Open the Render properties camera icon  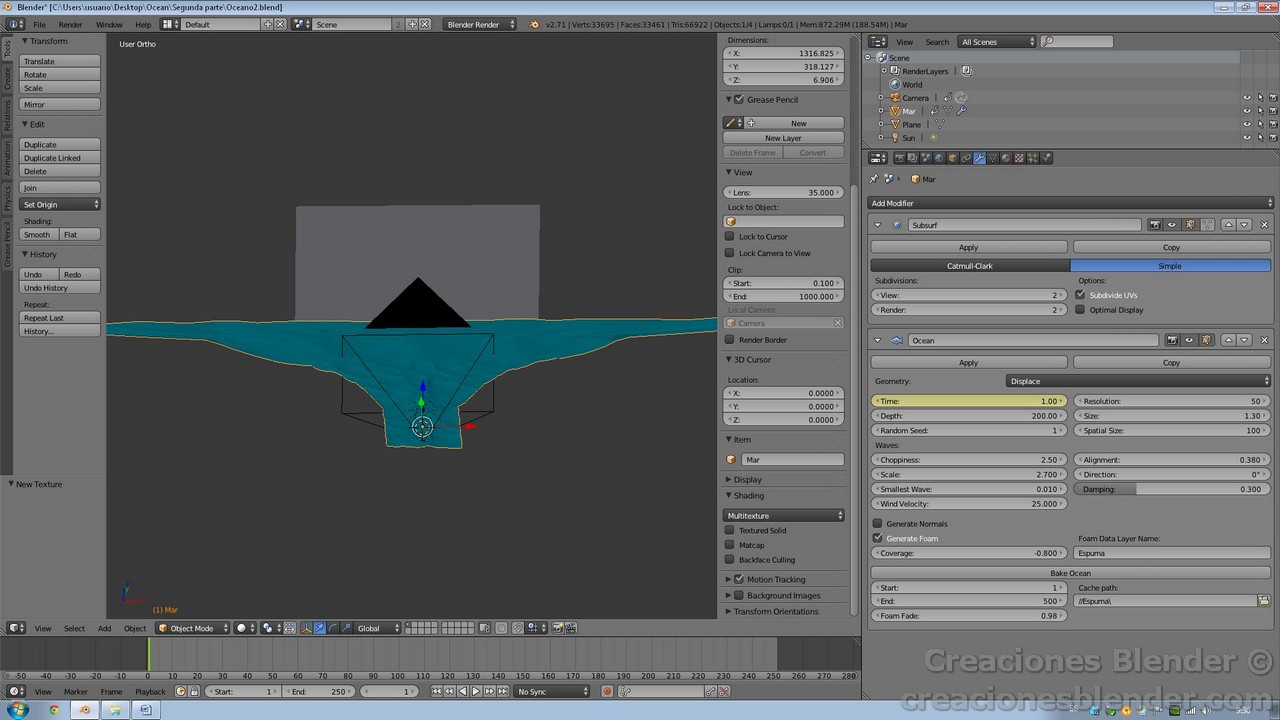pyautogui.click(x=901, y=158)
